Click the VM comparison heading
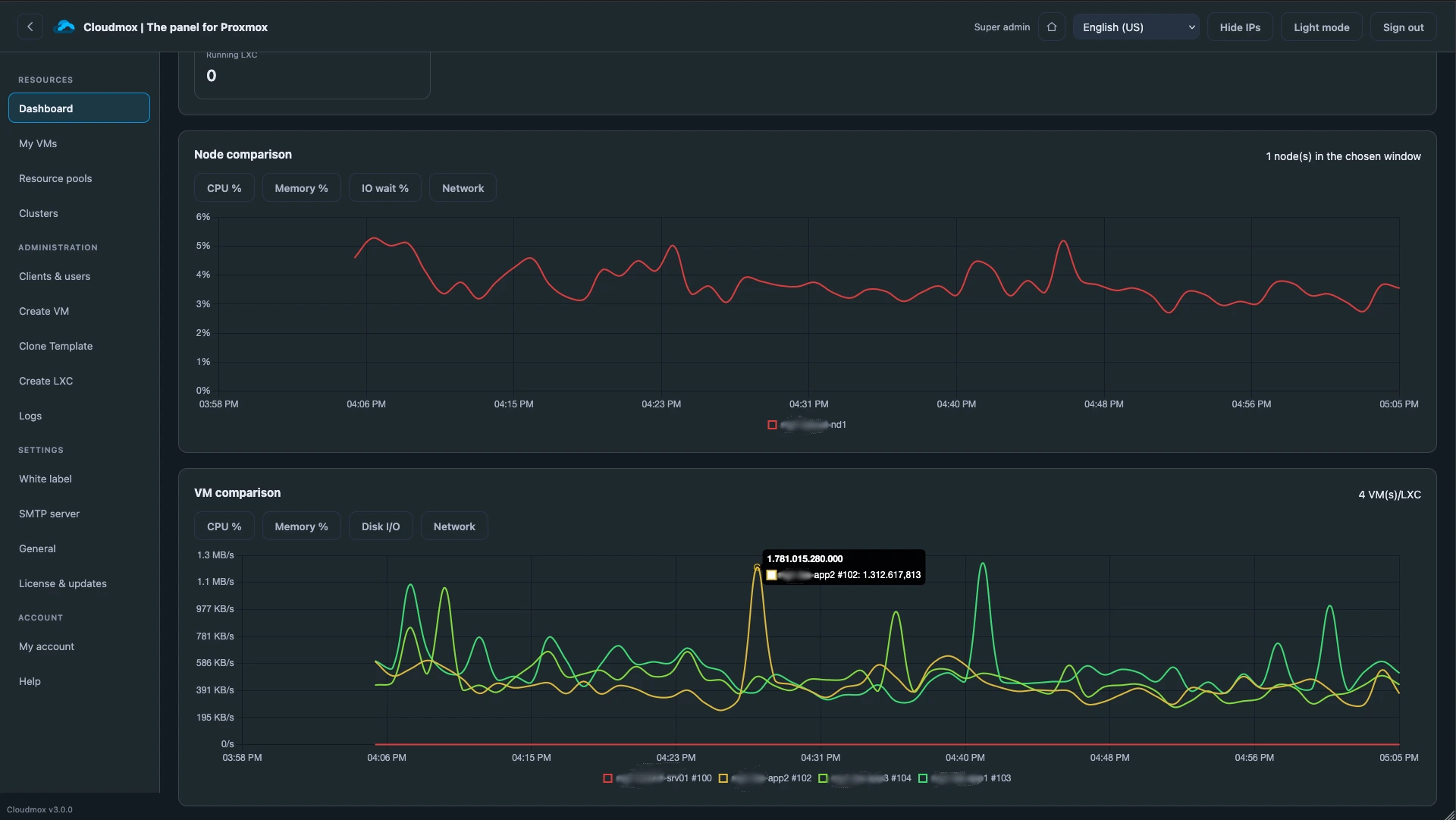The height and width of the screenshot is (820, 1456). click(x=237, y=492)
